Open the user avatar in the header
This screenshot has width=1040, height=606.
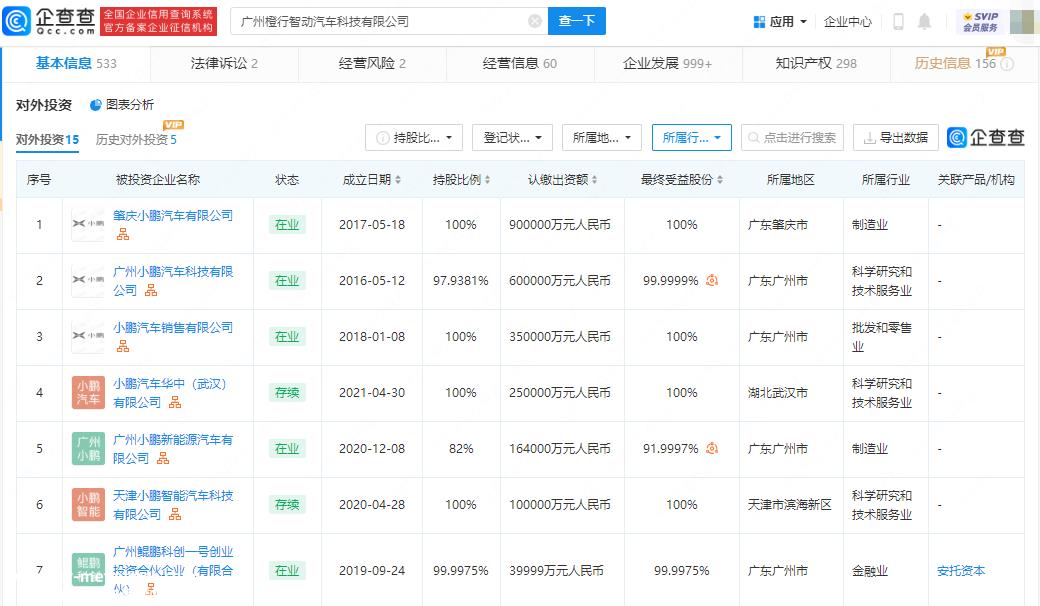(1023, 21)
